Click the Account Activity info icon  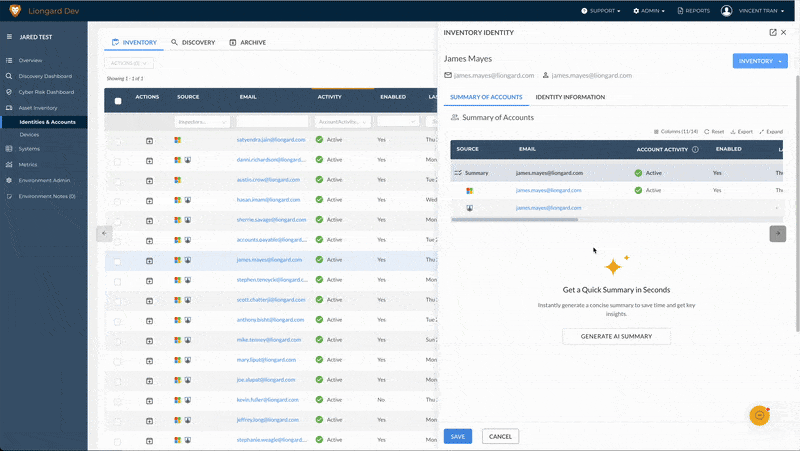click(695, 149)
